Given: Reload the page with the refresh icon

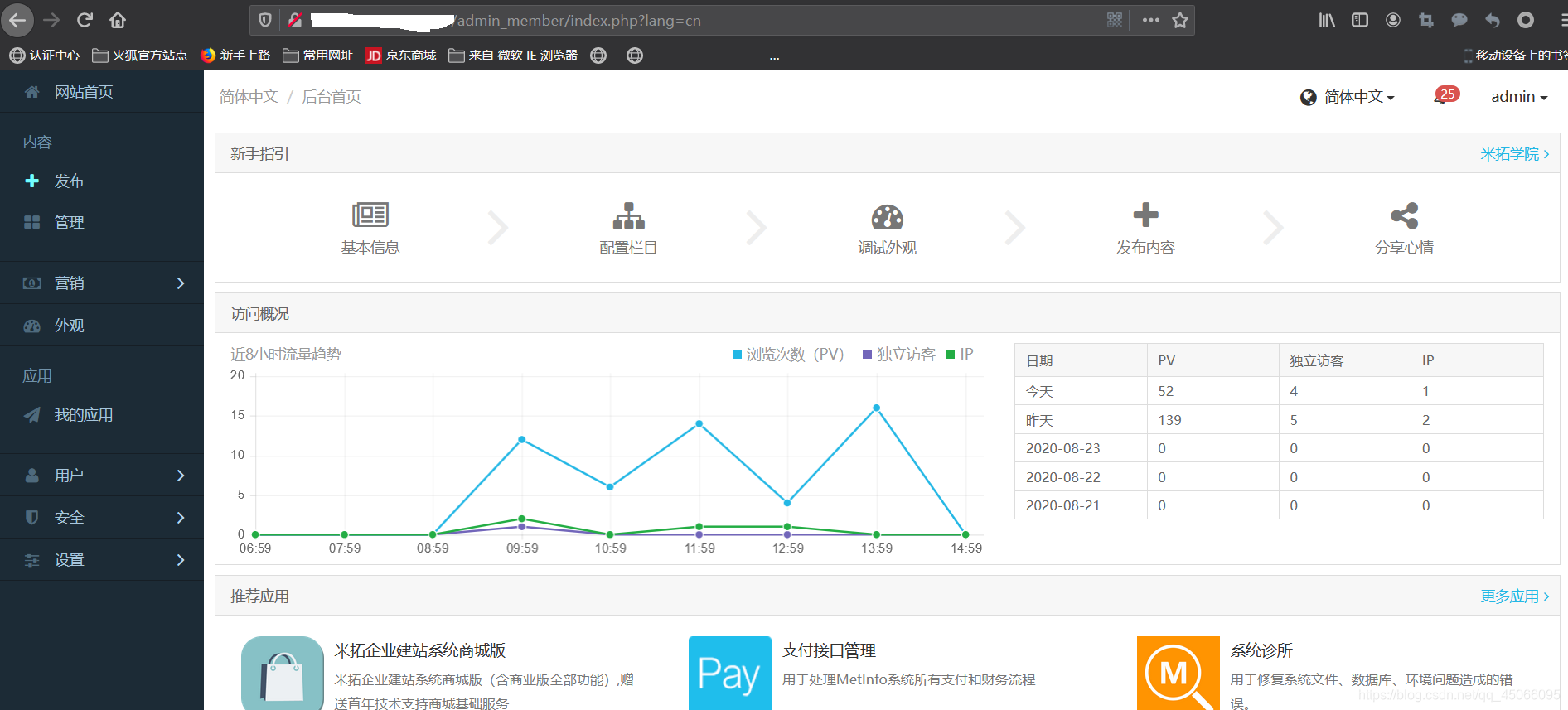Looking at the screenshot, I should coord(85,20).
